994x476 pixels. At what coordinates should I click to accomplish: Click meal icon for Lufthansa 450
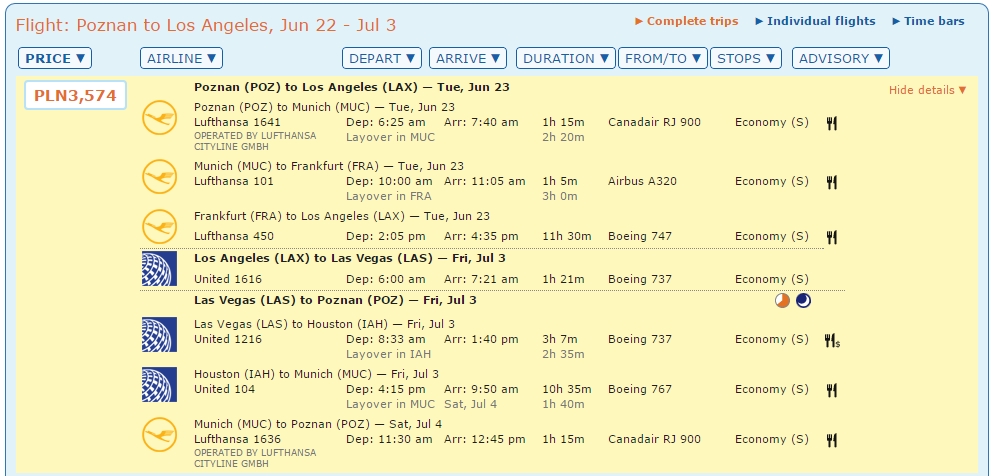click(832, 237)
